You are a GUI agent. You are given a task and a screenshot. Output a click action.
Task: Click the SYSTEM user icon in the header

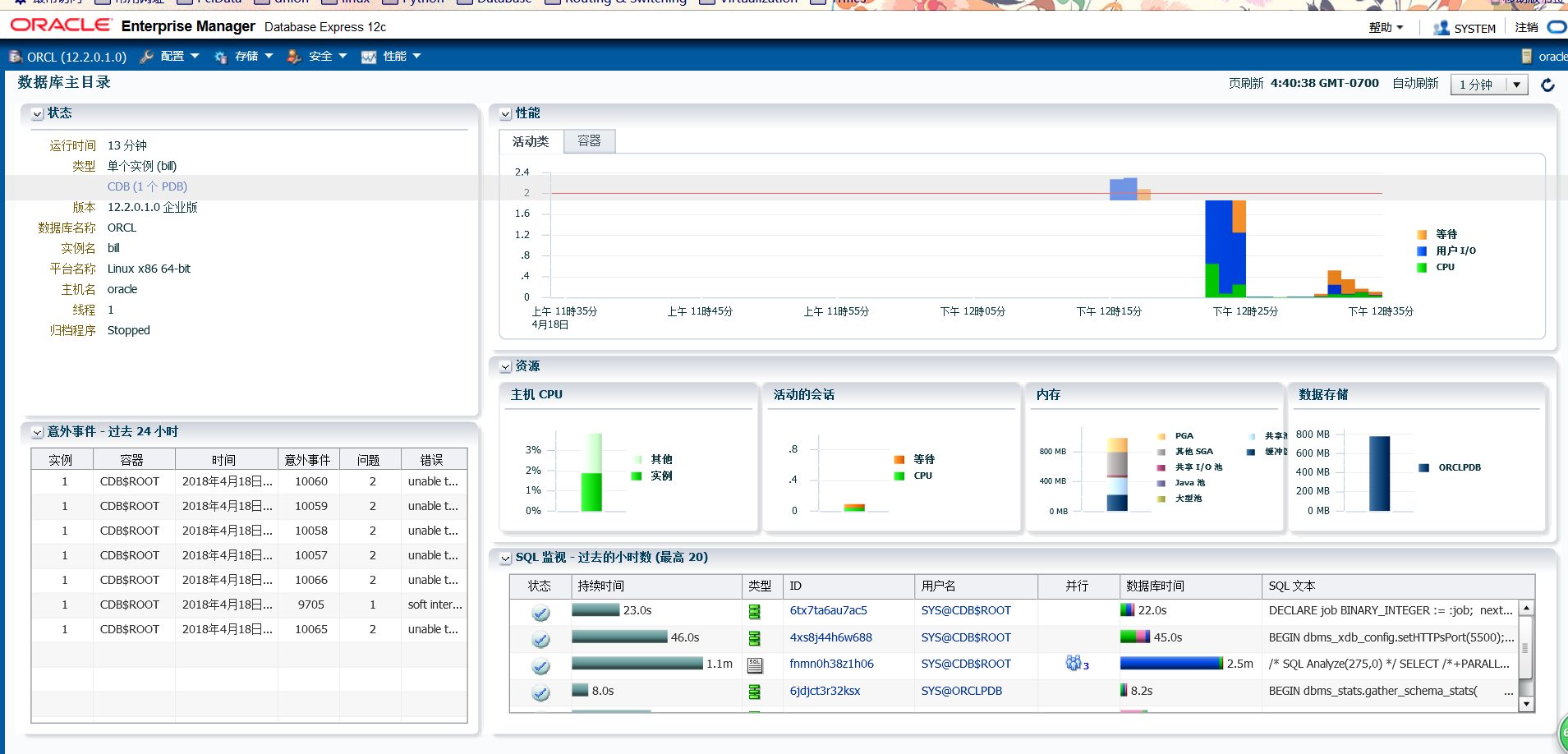[x=1441, y=28]
